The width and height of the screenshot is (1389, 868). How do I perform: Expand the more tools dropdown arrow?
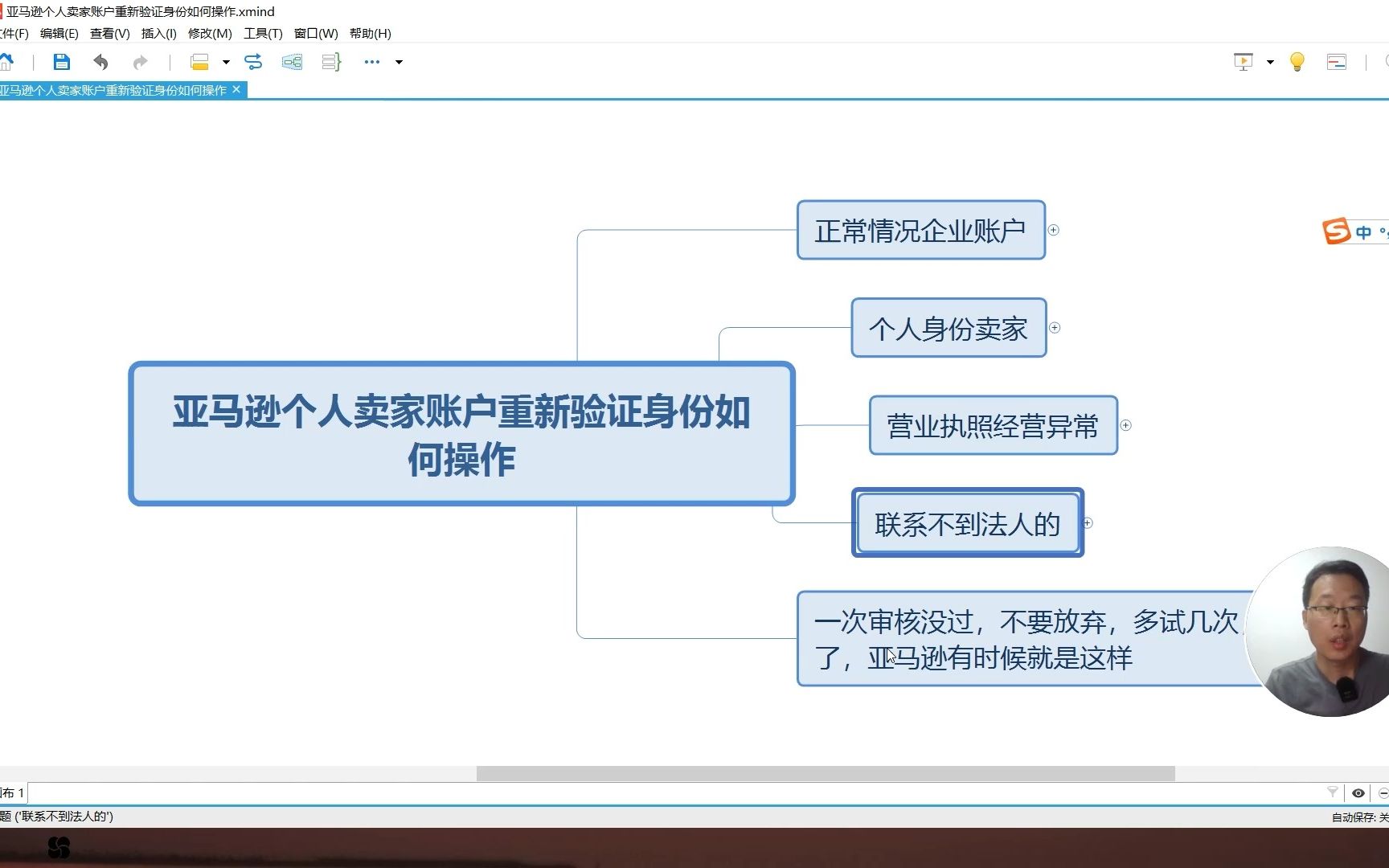pyautogui.click(x=399, y=62)
